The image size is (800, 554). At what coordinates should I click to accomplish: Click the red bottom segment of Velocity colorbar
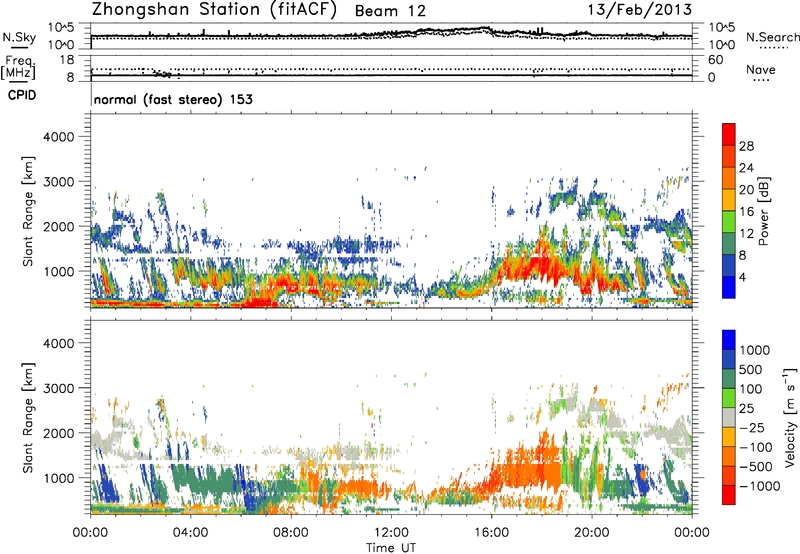[729, 495]
